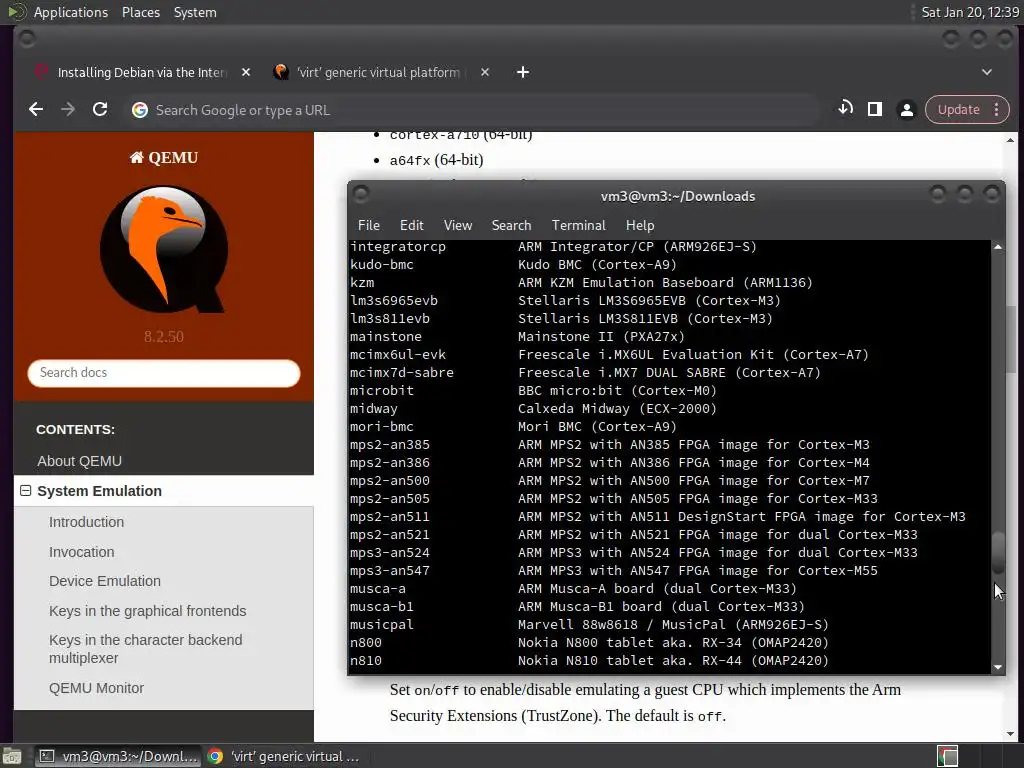Click the 'microbit' entry in the terminal
The height and width of the screenshot is (768, 1024).
pos(381,391)
